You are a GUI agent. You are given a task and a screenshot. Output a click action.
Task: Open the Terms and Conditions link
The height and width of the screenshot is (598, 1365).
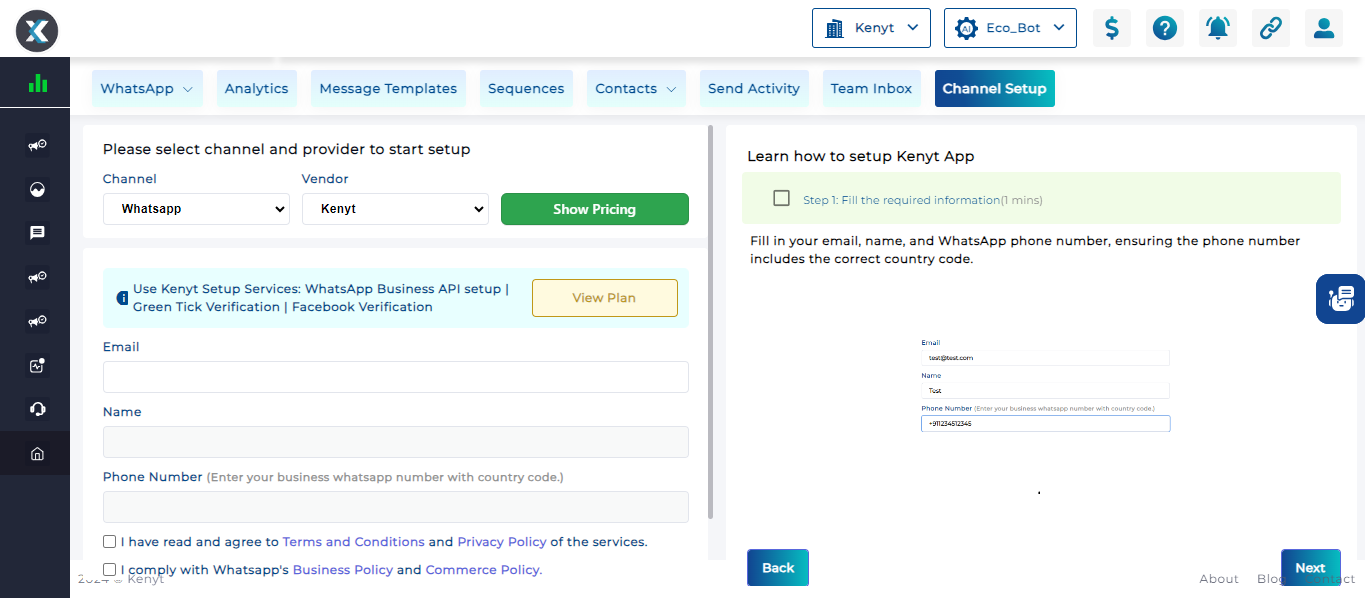pos(354,542)
